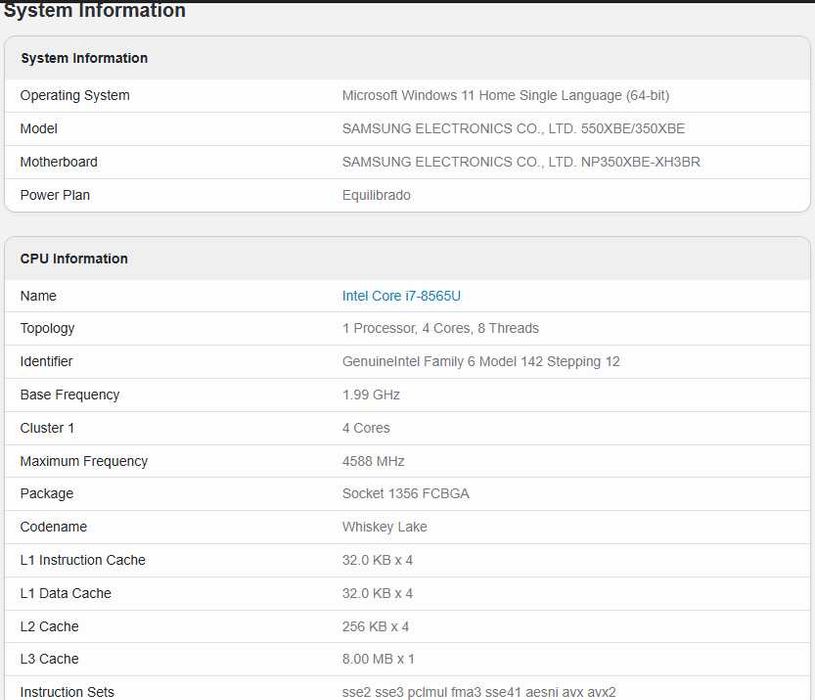Click the Identifier label

(x=46, y=361)
